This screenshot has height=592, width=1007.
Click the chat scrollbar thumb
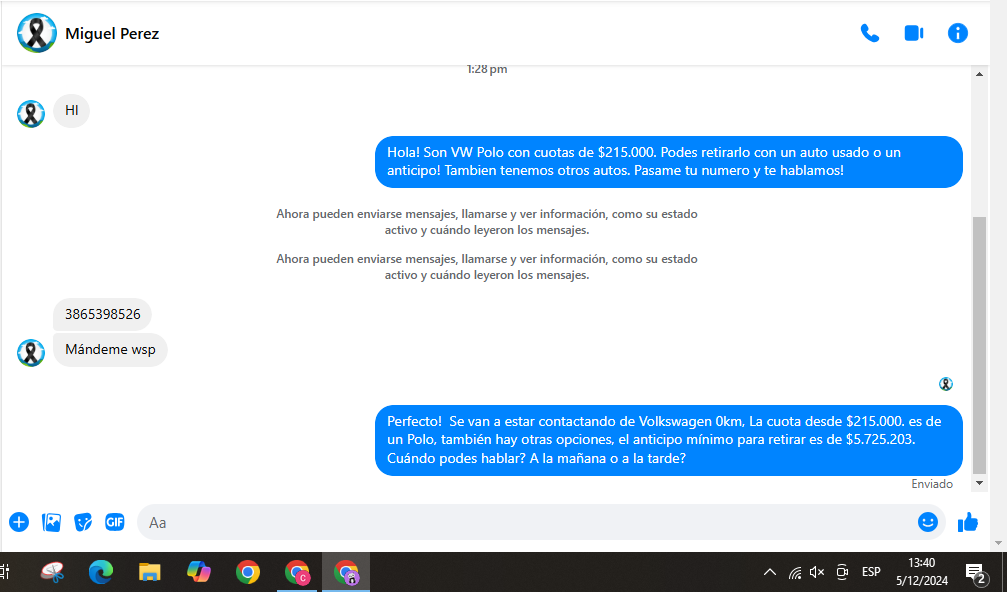(979, 345)
